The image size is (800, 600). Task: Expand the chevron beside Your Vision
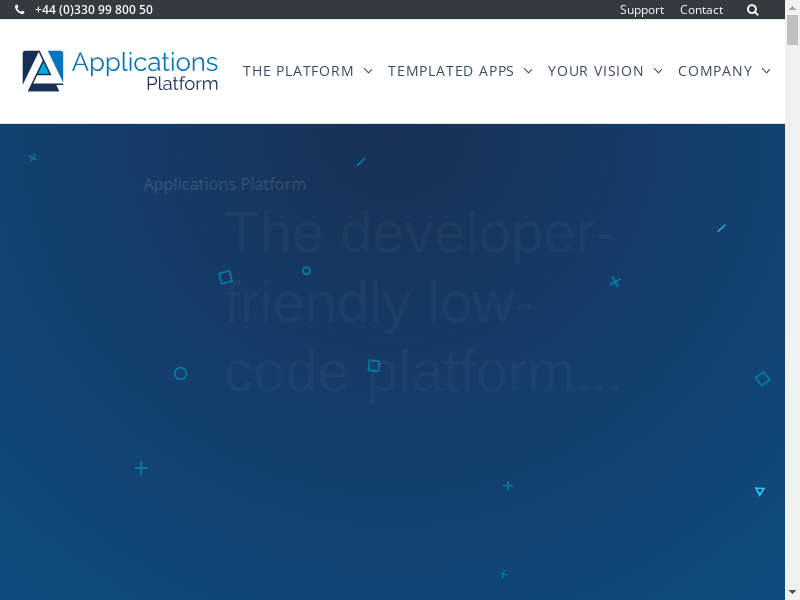click(658, 71)
